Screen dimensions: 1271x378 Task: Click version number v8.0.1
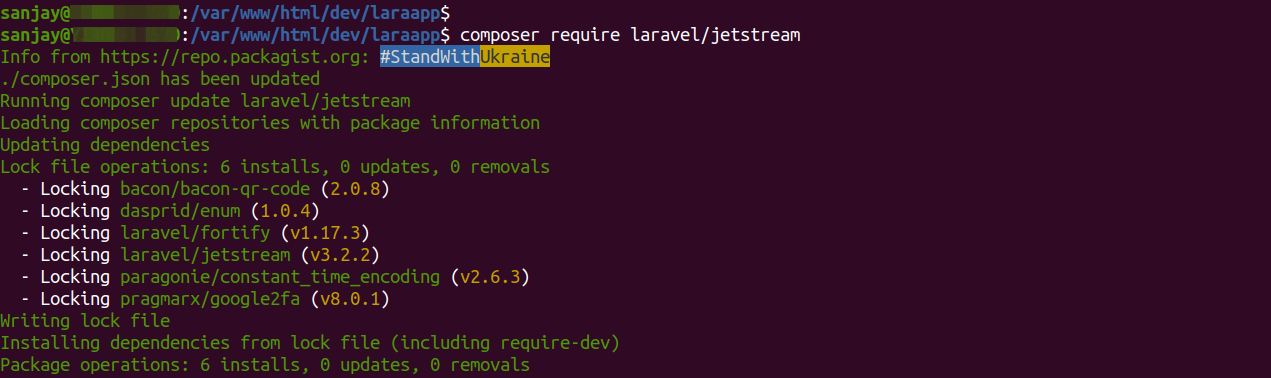click(350, 298)
